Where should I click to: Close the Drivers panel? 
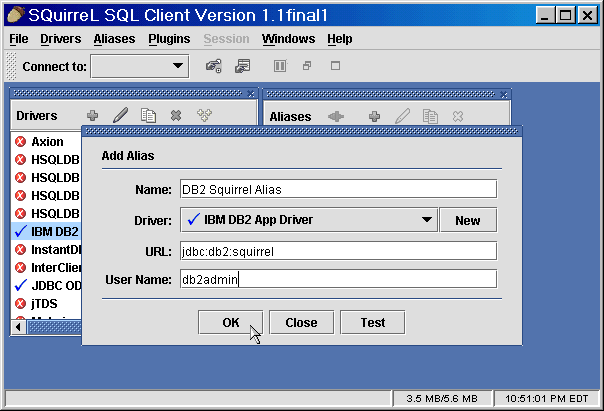(x=251, y=94)
